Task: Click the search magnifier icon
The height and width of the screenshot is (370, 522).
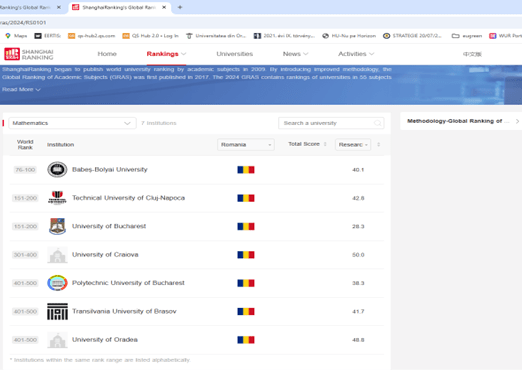Action: coord(377,123)
